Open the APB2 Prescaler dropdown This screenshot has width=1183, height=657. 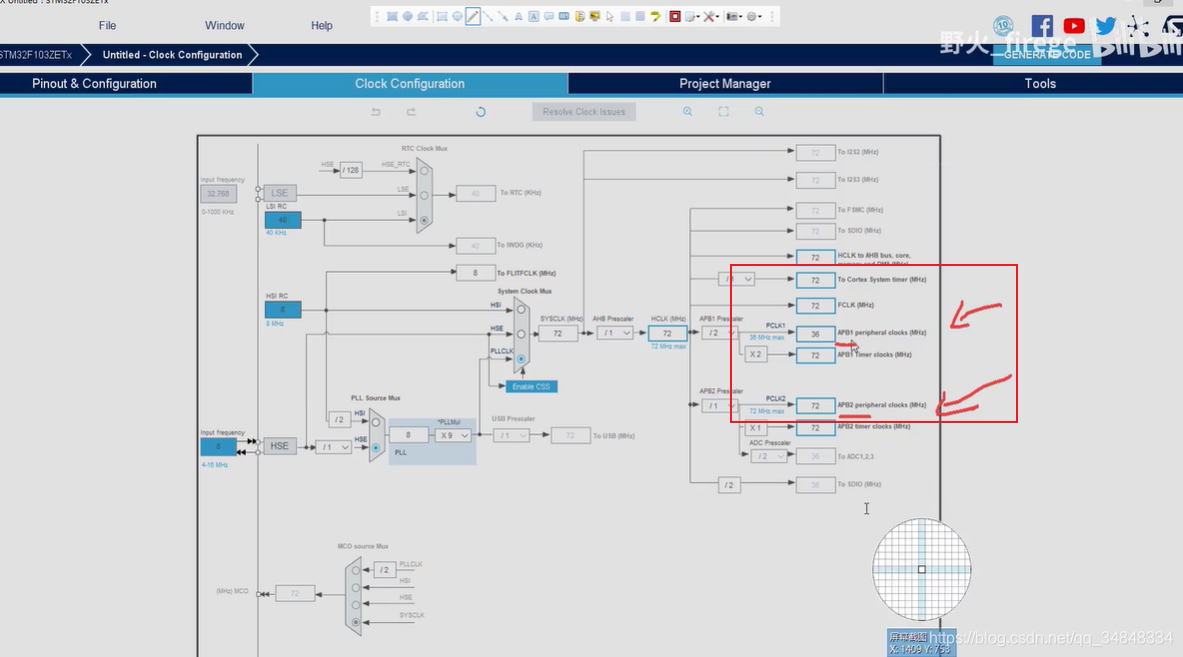pyautogui.click(x=718, y=406)
